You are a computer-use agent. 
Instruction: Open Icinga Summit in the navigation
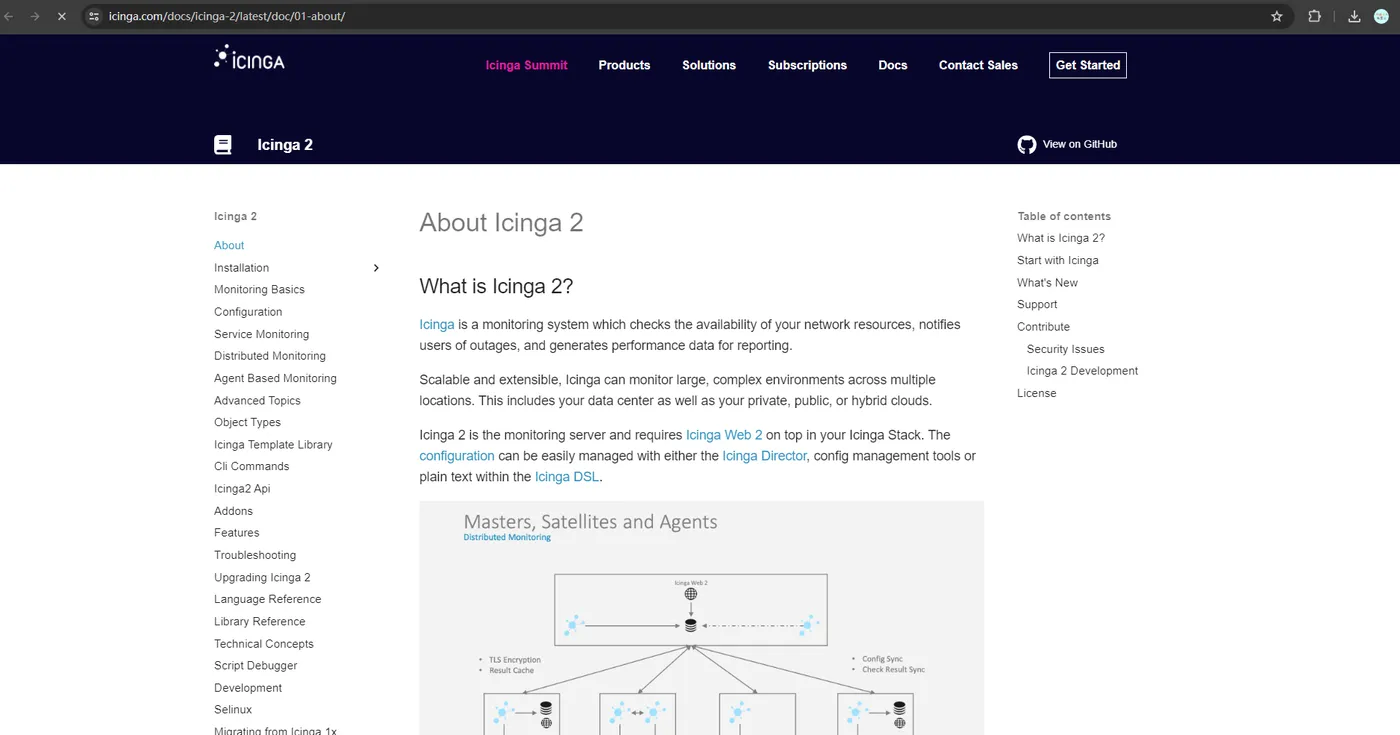(526, 65)
